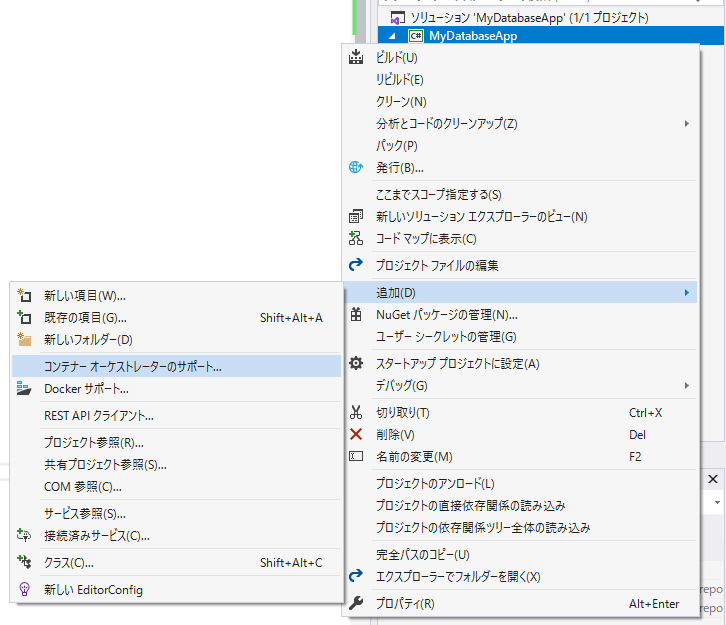
Task: Close the panel with the X button
Action: pos(713,479)
